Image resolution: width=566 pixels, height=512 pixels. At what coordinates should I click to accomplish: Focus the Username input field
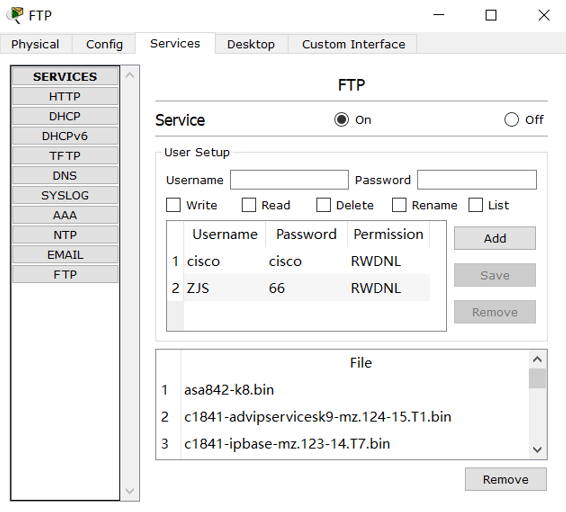(x=289, y=180)
